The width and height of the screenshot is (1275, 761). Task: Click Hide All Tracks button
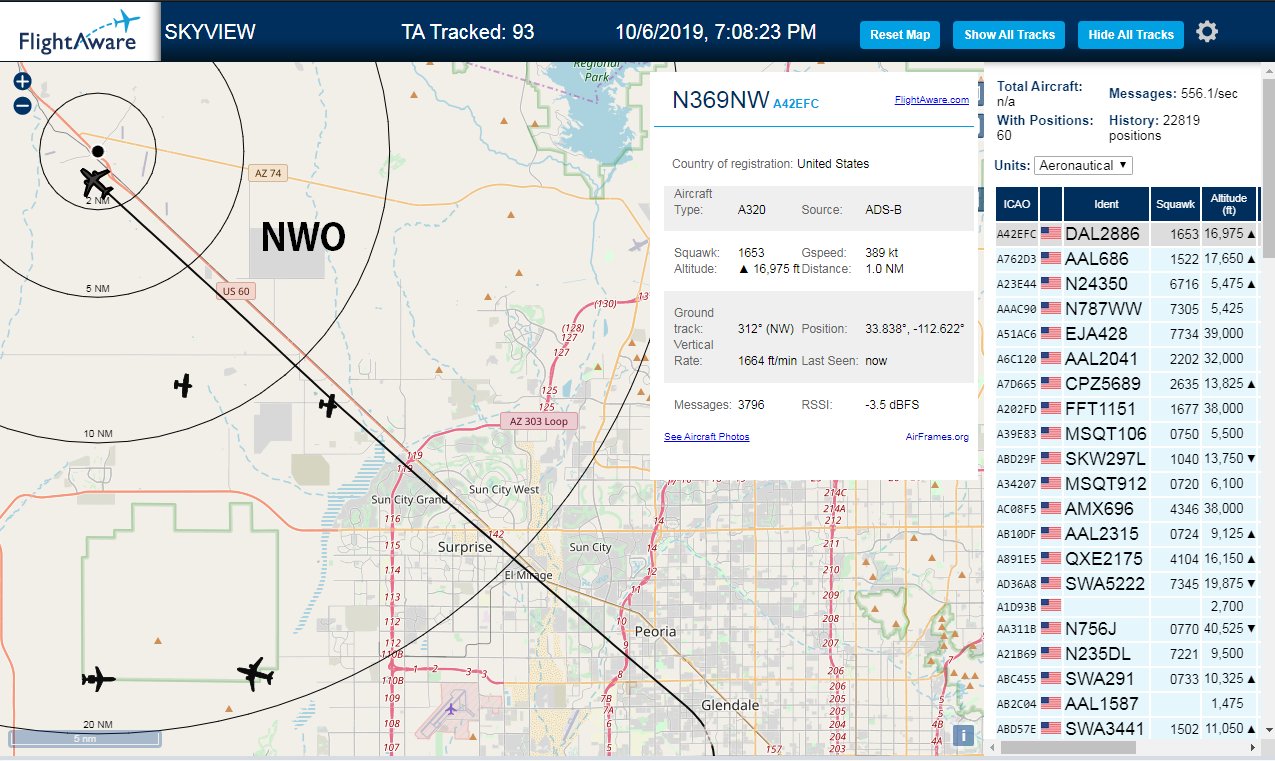pyautogui.click(x=1131, y=34)
